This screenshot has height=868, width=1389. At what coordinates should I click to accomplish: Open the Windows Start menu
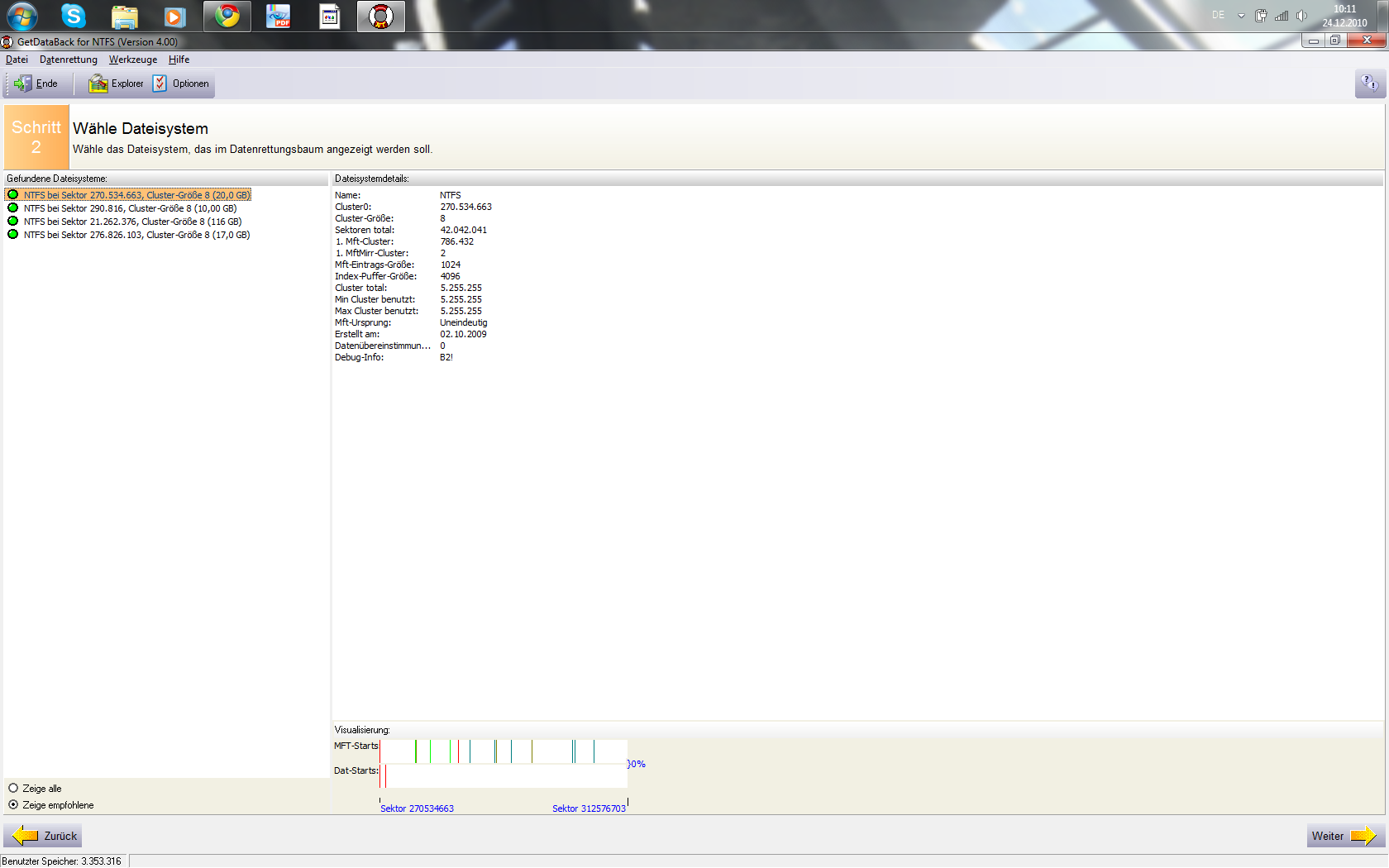point(21,16)
